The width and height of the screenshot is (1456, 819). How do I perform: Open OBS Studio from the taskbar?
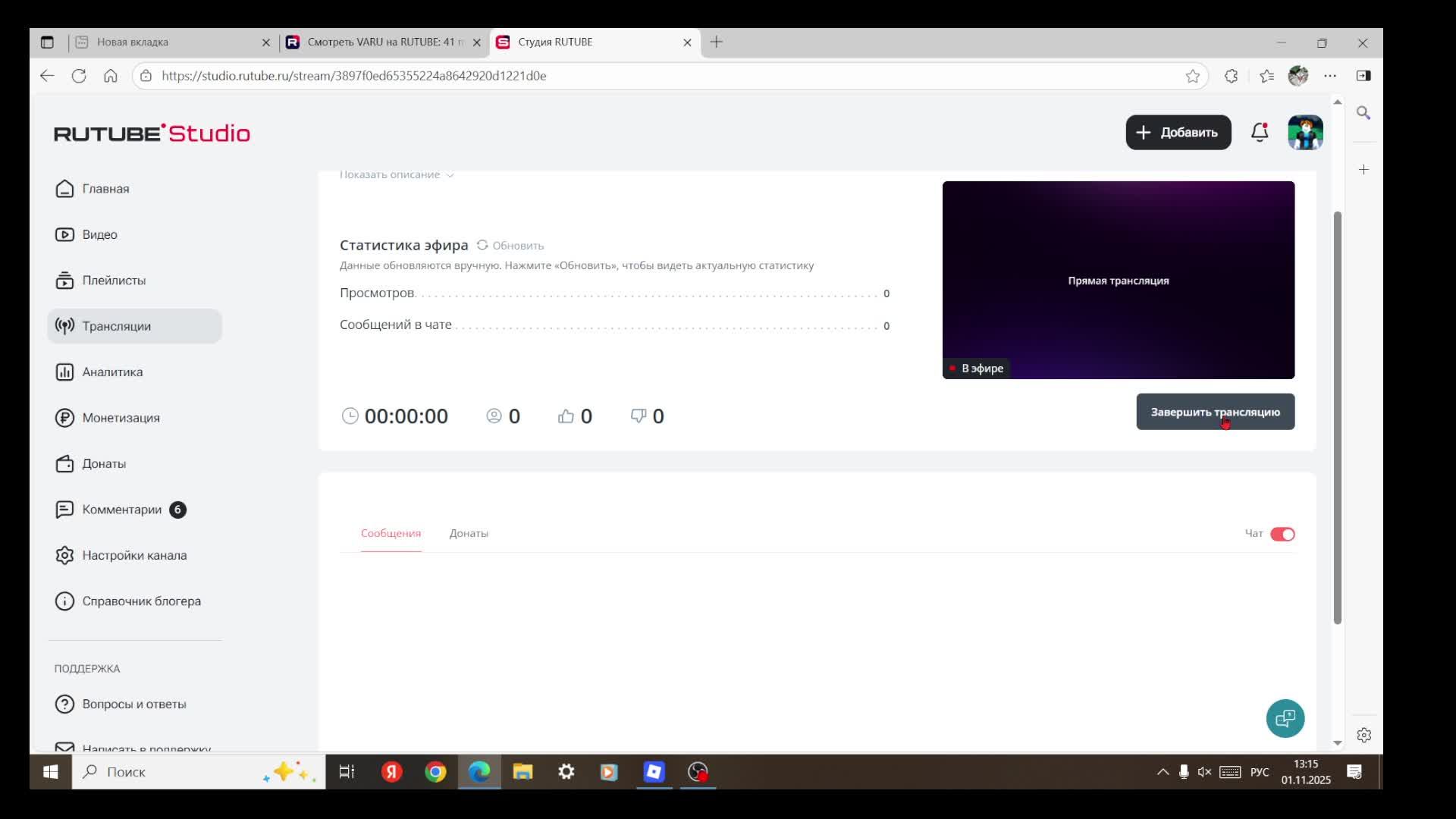pyautogui.click(x=698, y=772)
